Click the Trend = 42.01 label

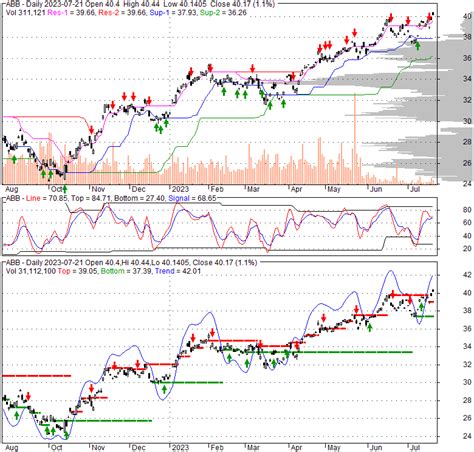pos(178,271)
